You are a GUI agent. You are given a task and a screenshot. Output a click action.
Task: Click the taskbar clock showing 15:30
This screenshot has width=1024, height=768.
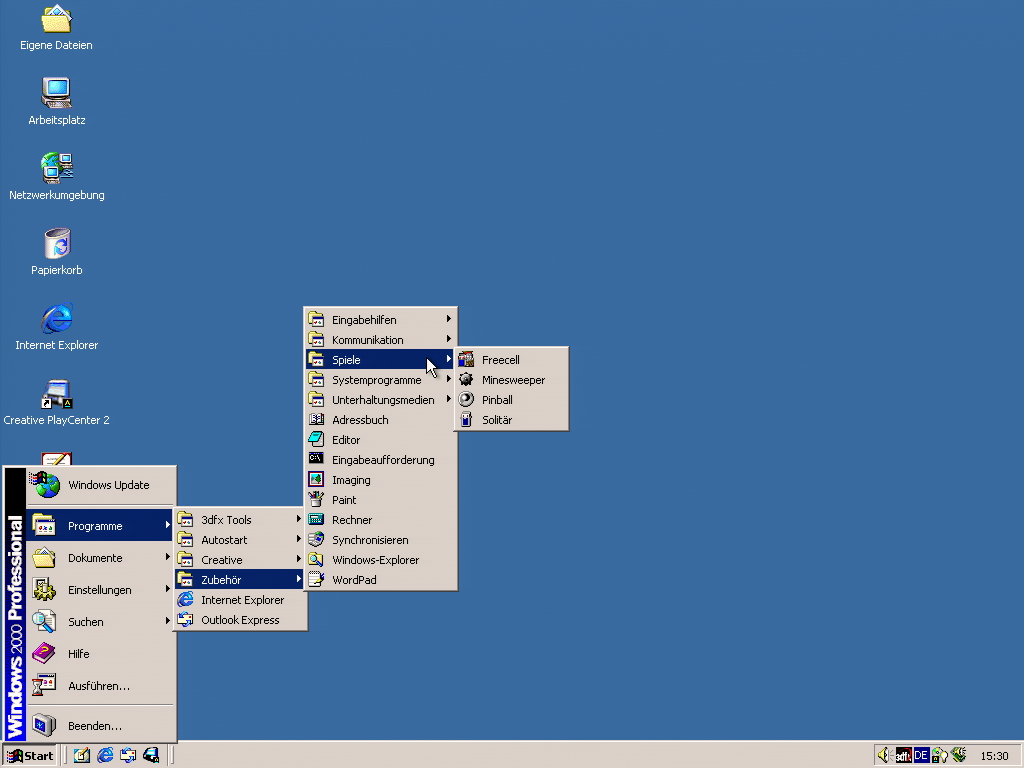[994, 756]
